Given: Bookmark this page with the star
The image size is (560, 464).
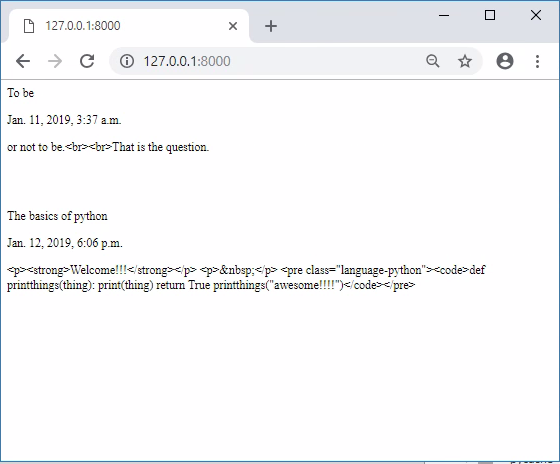Looking at the screenshot, I should [465, 61].
